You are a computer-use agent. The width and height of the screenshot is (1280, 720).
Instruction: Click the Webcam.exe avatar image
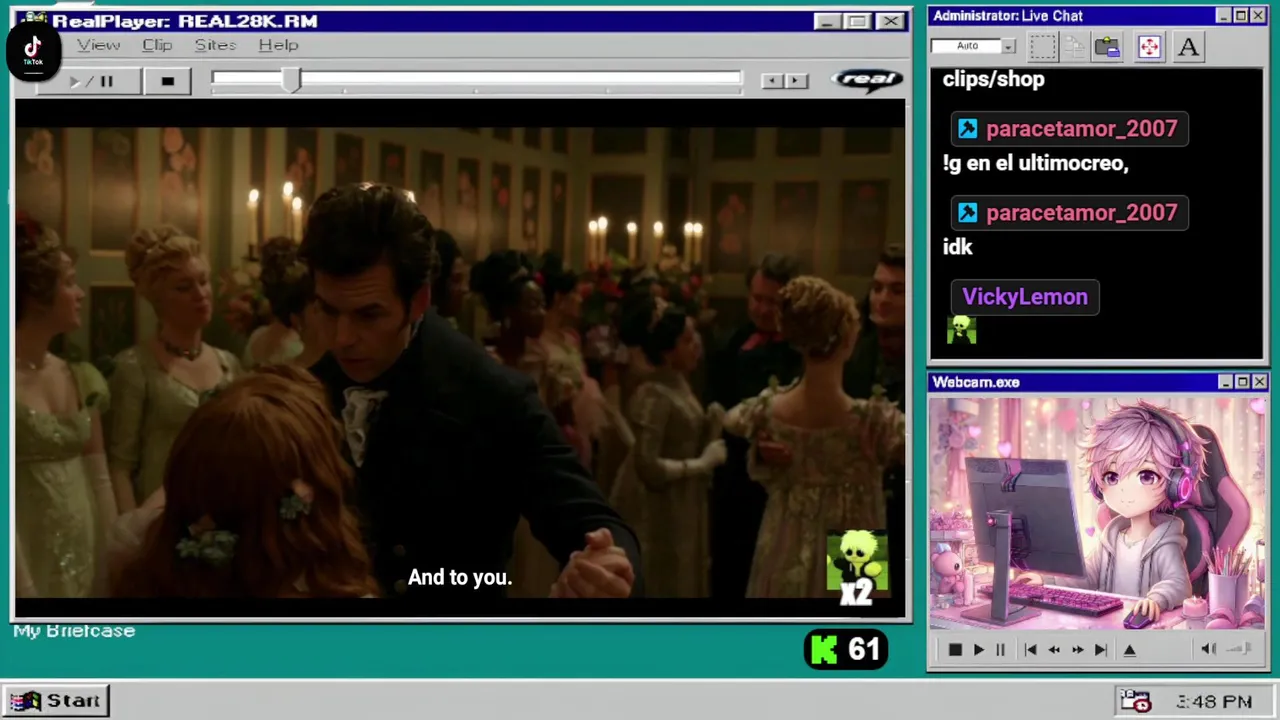[1097, 514]
